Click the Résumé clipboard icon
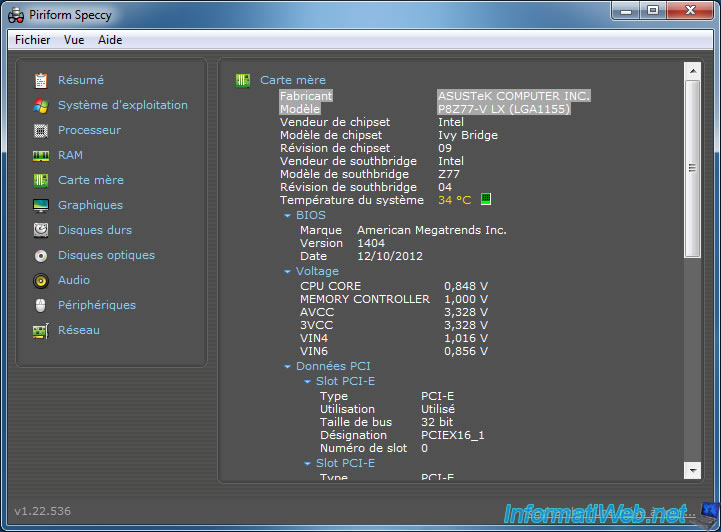721x532 pixels. (41, 80)
